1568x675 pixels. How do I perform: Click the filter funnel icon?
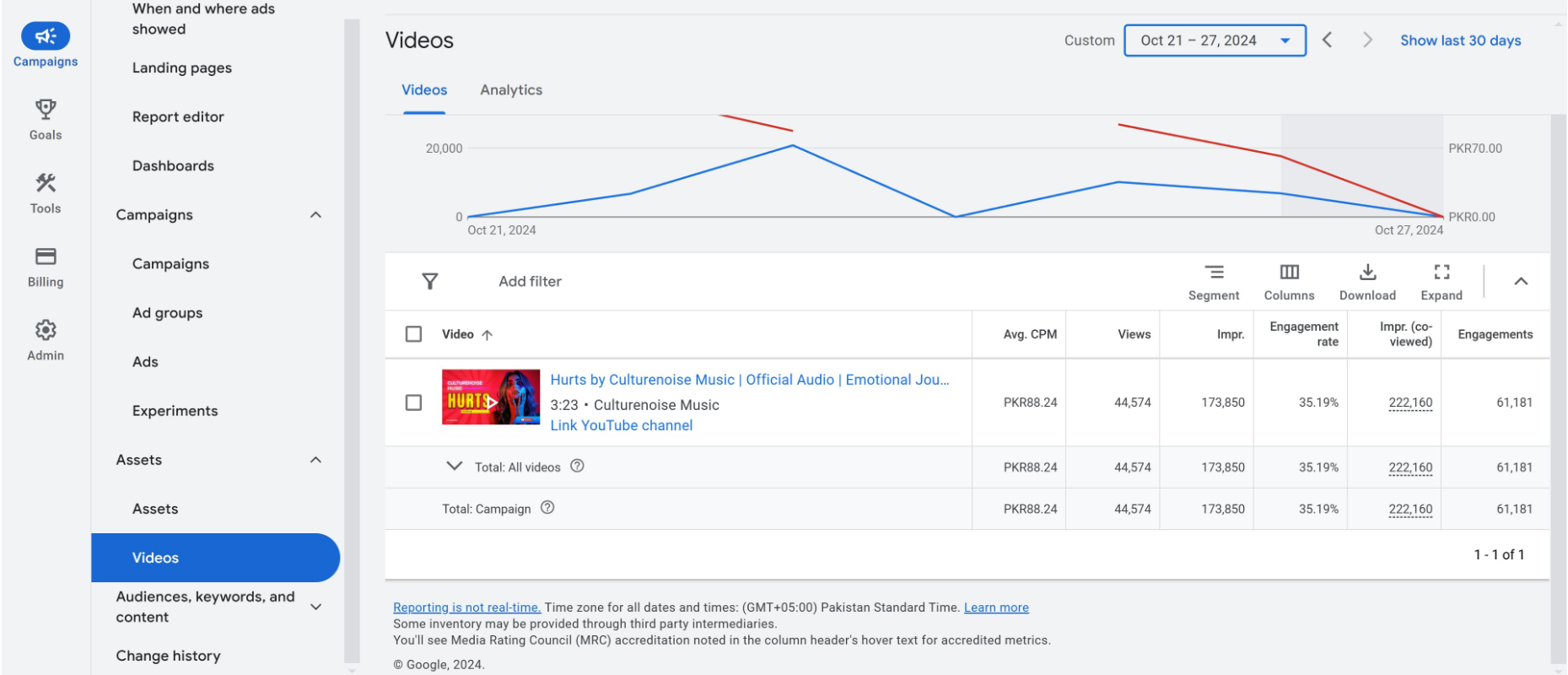point(430,281)
